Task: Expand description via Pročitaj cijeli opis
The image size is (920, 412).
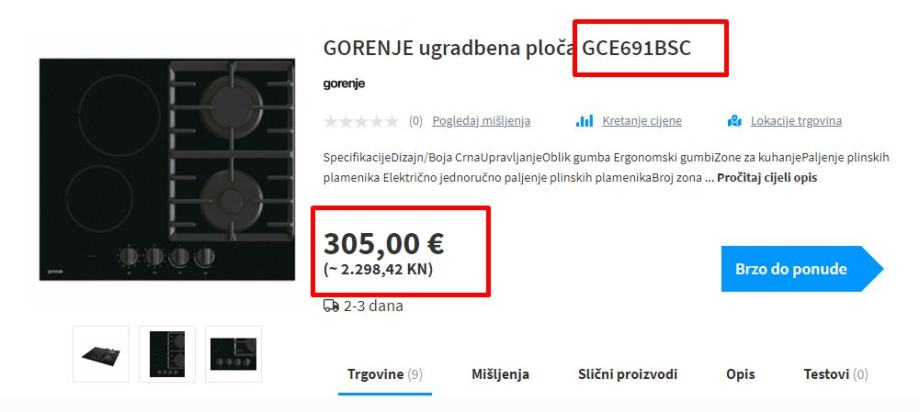Action: coord(767,178)
